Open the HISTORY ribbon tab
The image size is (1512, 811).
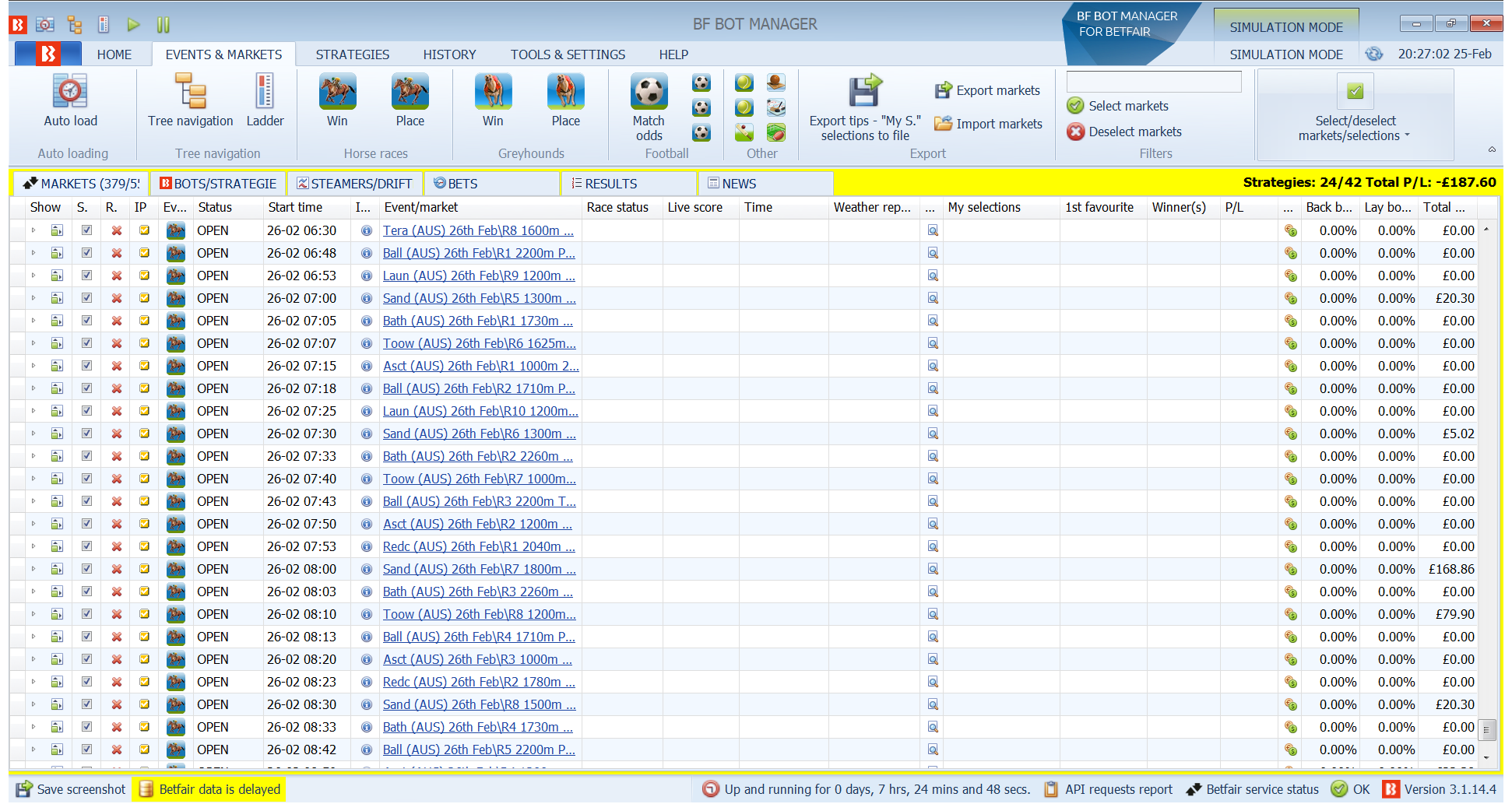pos(449,54)
